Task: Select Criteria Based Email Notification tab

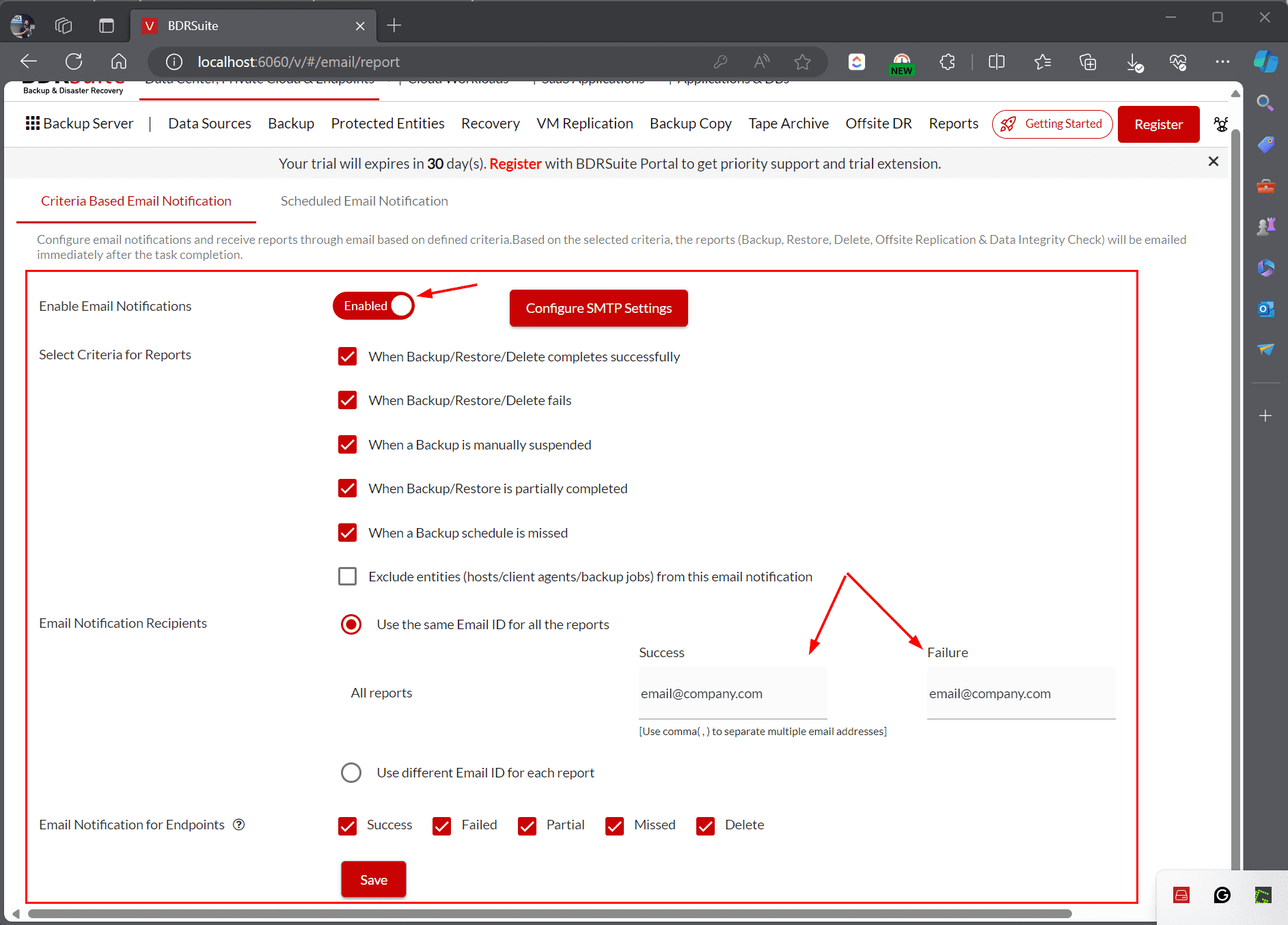Action: pos(136,201)
